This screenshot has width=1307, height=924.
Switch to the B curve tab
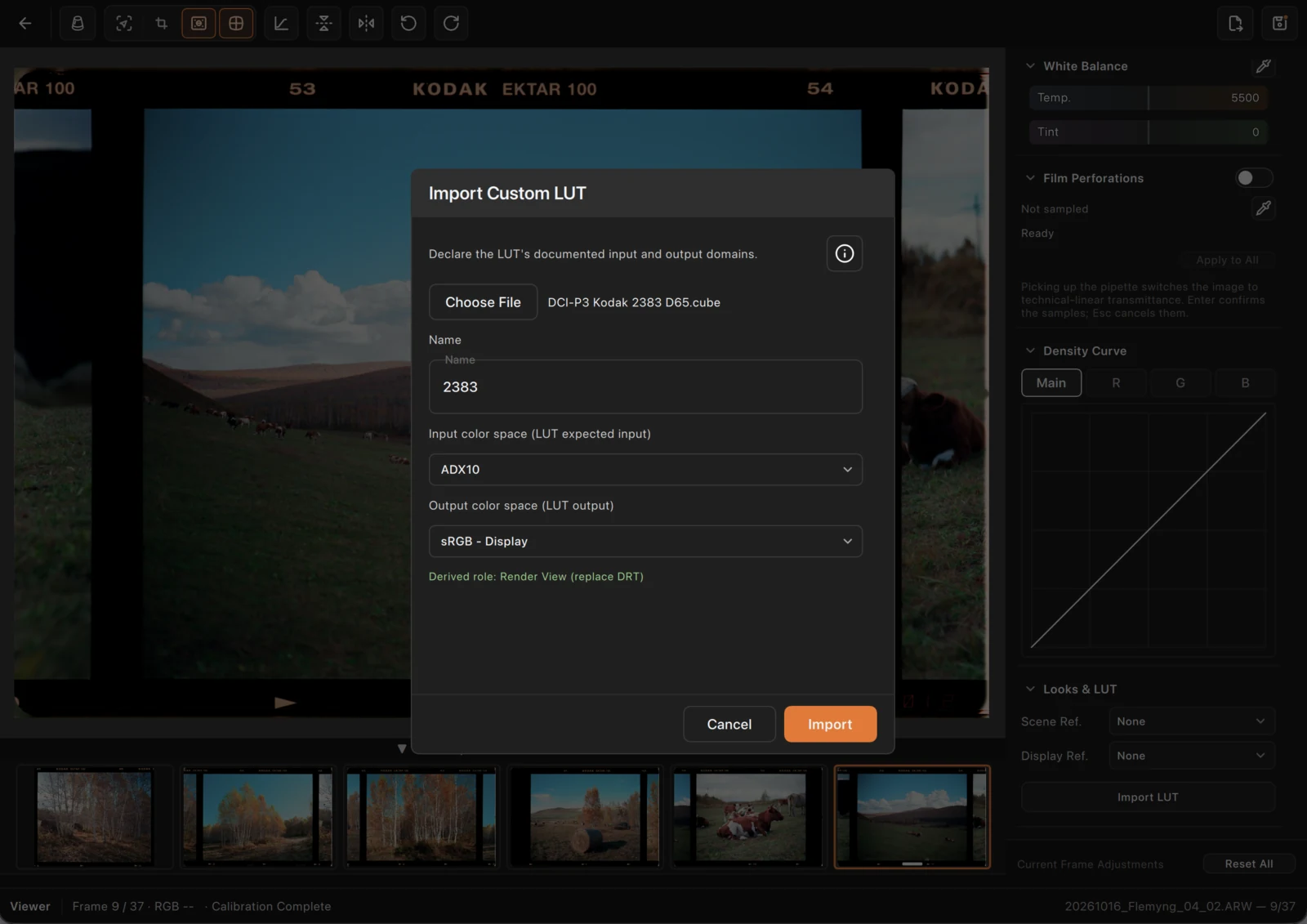click(1245, 382)
